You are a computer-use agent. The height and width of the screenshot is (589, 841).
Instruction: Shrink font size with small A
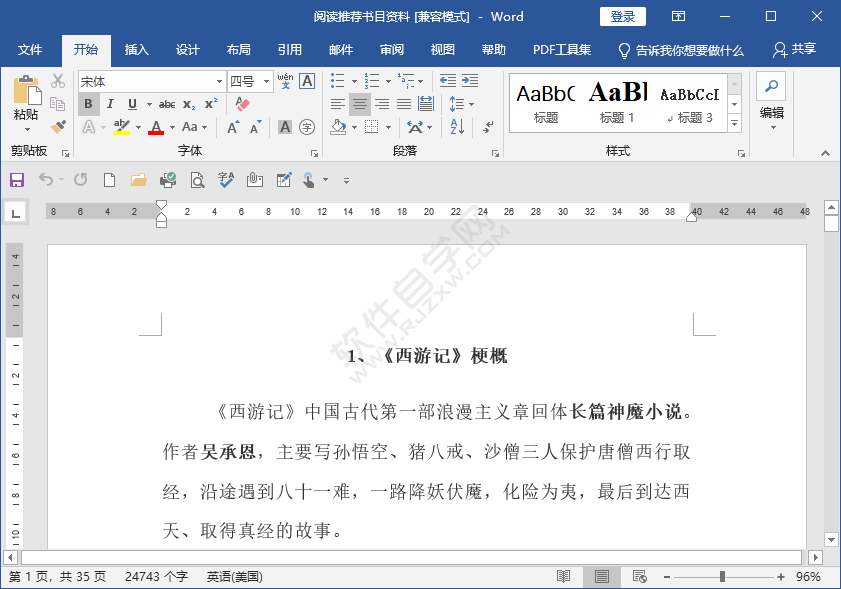click(x=255, y=127)
